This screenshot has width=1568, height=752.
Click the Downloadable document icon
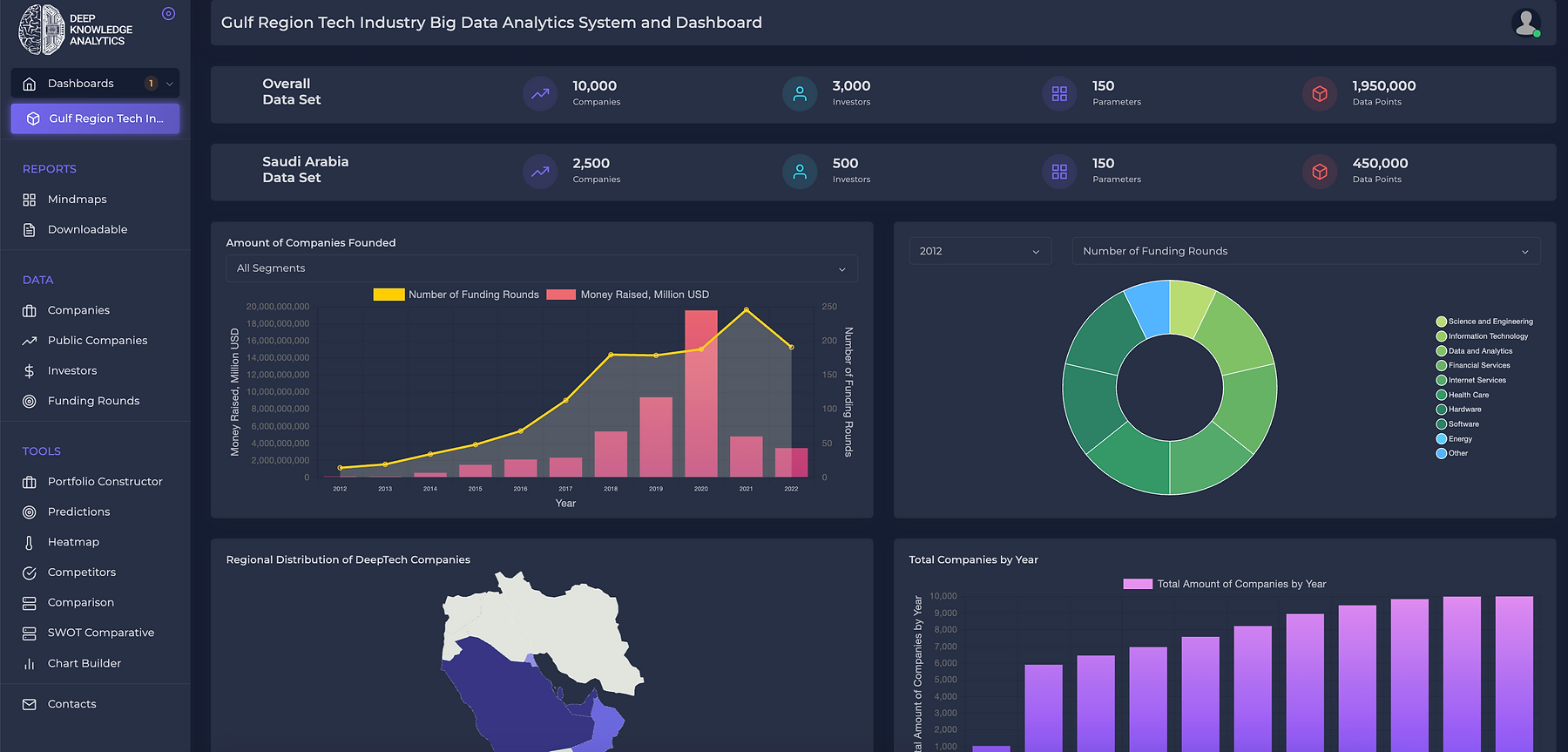coord(29,230)
